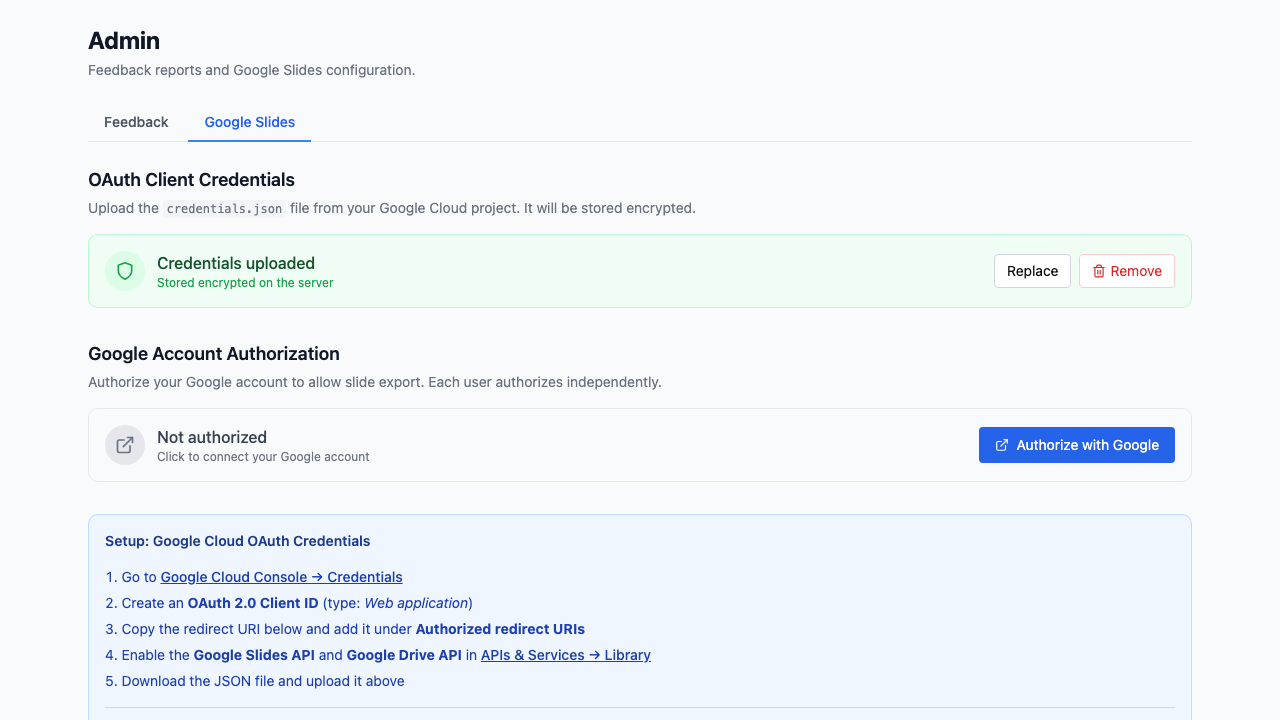Click the Setup: Google Cloud OAuth Credentials heading

pyautogui.click(x=238, y=541)
